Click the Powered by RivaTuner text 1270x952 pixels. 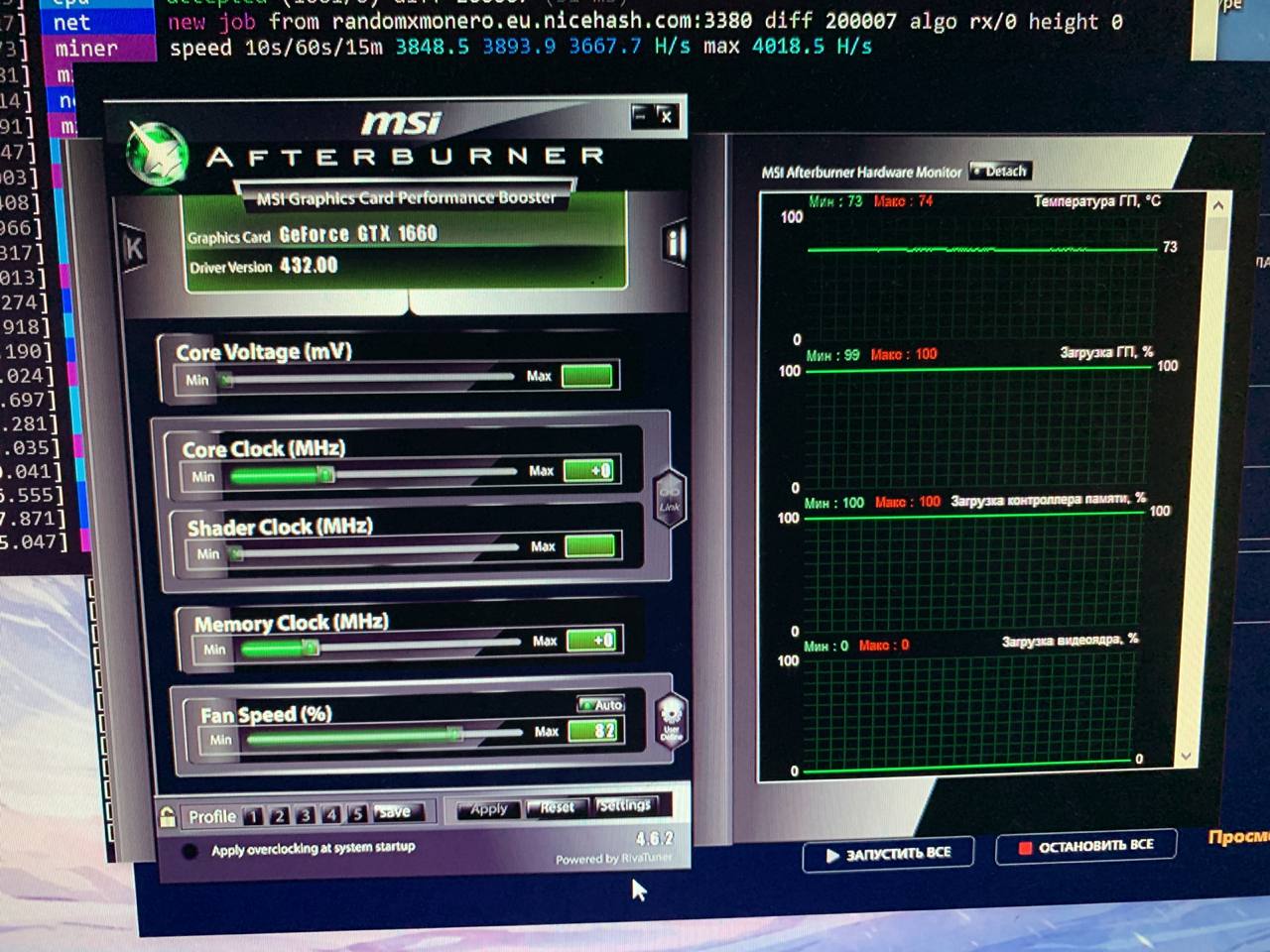pyautogui.click(x=614, y=859)
